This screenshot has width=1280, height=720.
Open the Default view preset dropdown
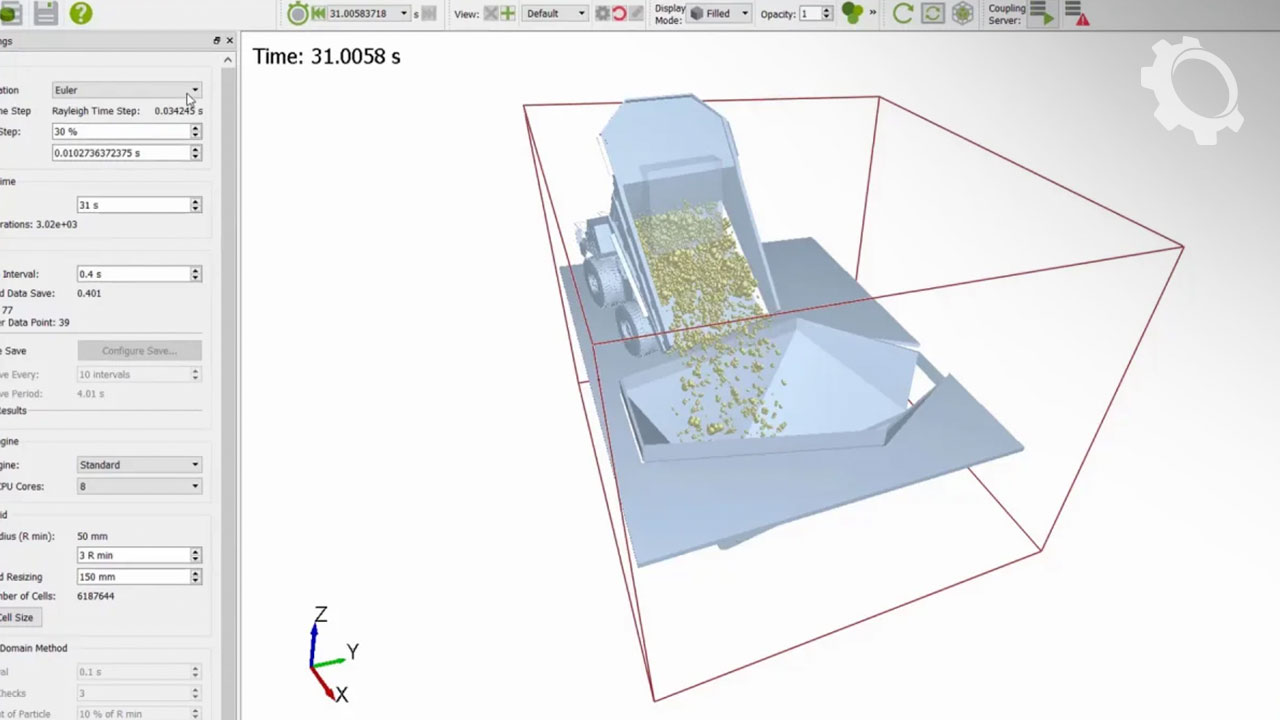555,14
